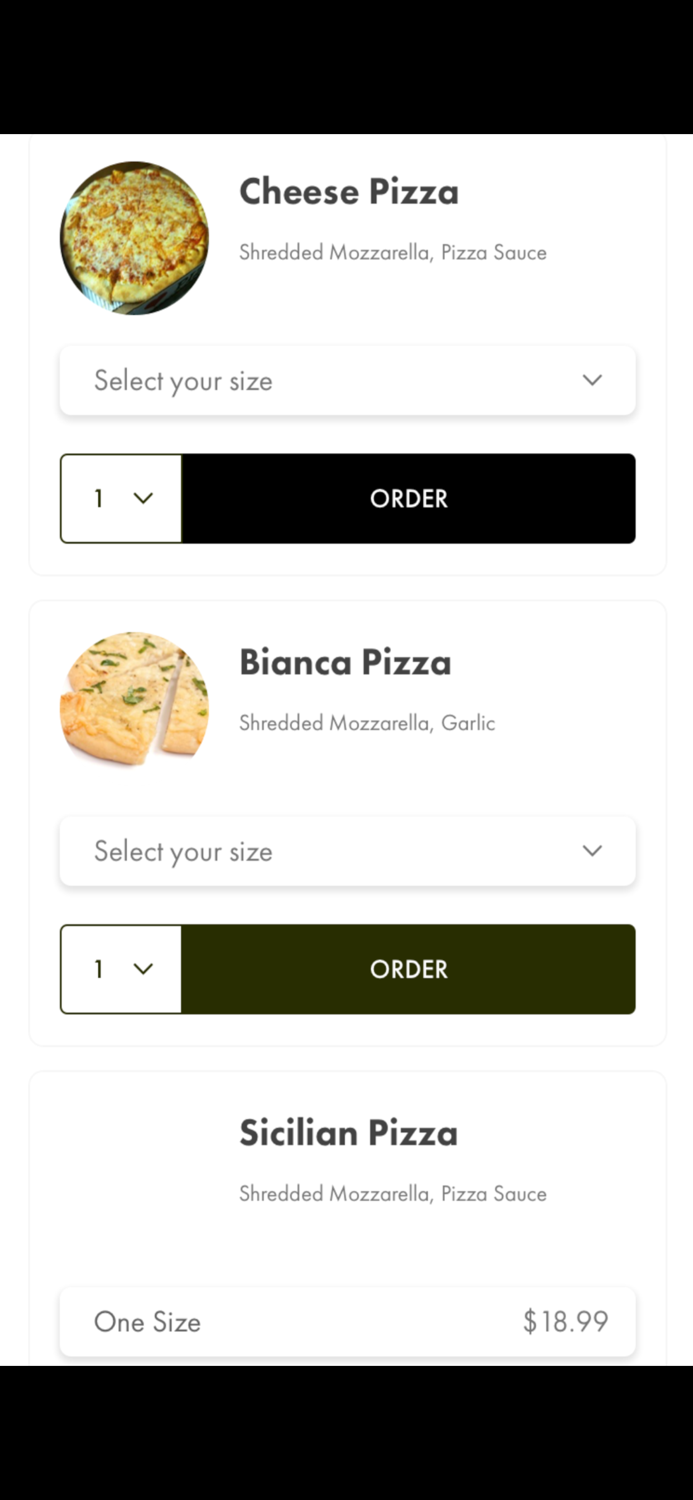Click the chevron on Cheese Pizza size field

(591, 380)
